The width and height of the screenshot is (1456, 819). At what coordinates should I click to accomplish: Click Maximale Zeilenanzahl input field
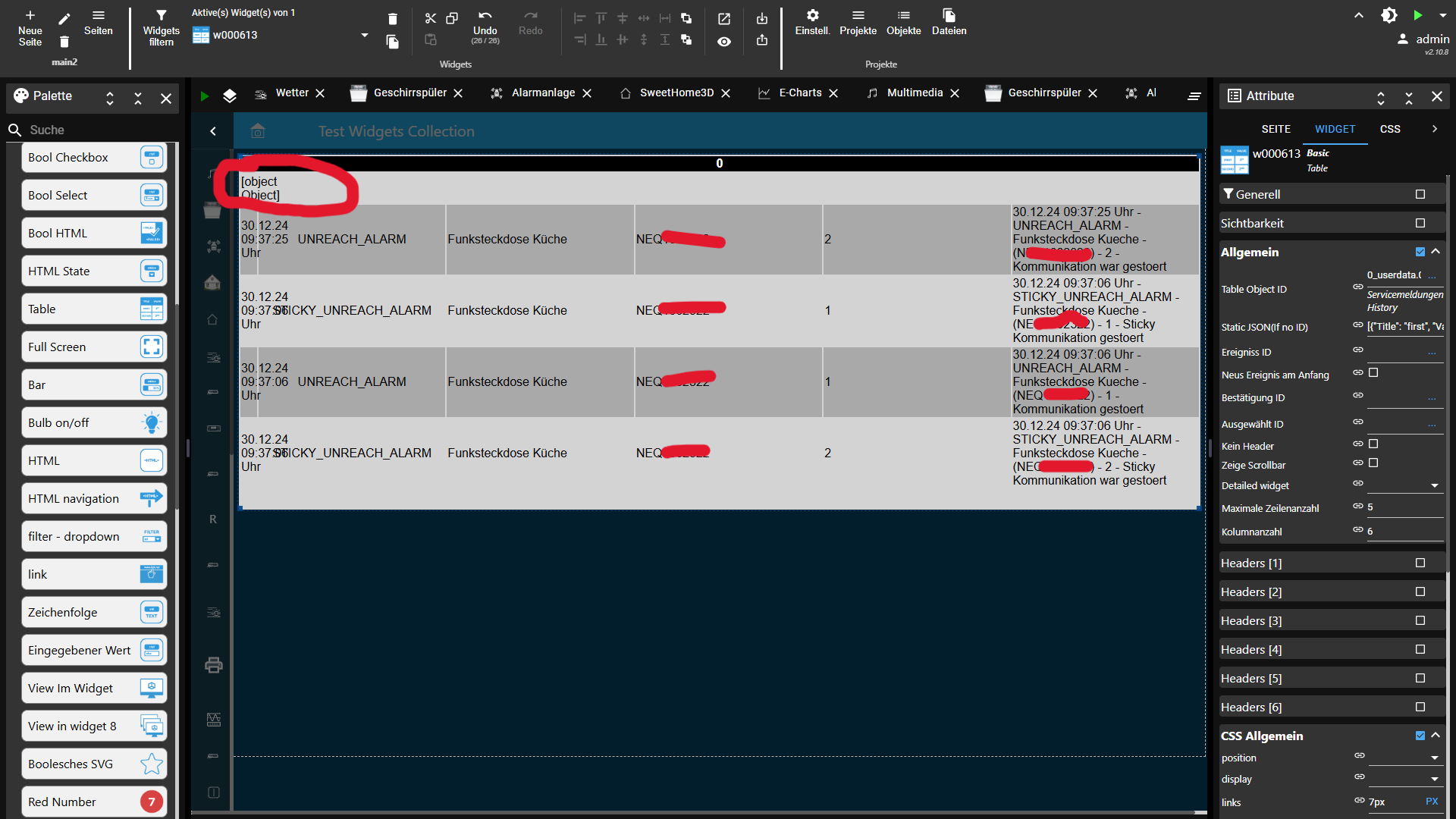tap(1404, 507)
